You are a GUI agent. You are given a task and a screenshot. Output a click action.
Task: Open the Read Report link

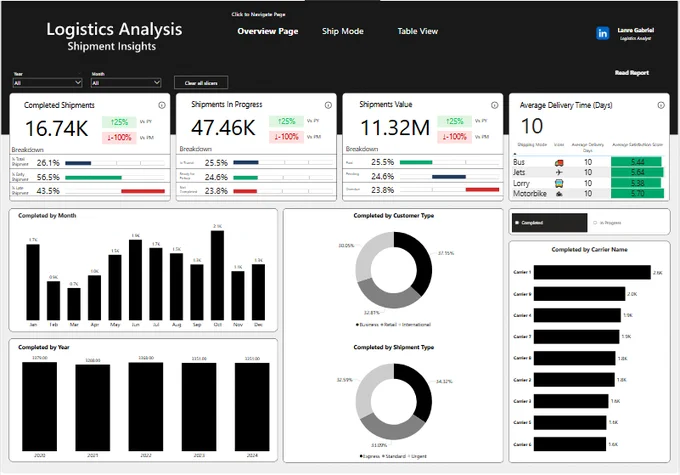[x=631, y=73]
